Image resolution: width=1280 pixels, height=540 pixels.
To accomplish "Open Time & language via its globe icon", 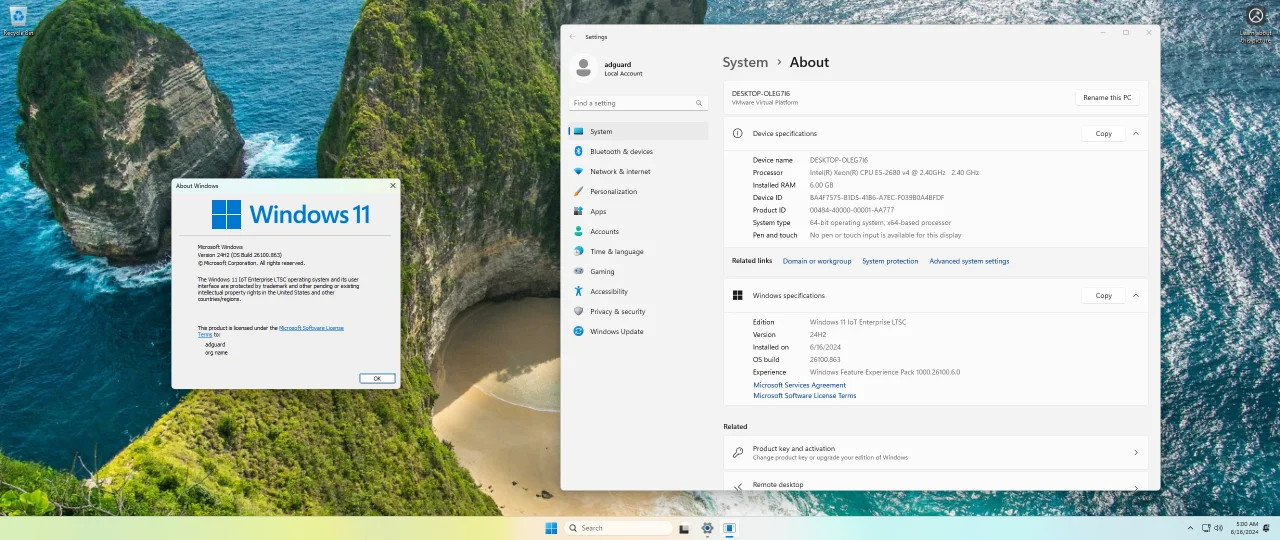I will (x=579, y=251).
